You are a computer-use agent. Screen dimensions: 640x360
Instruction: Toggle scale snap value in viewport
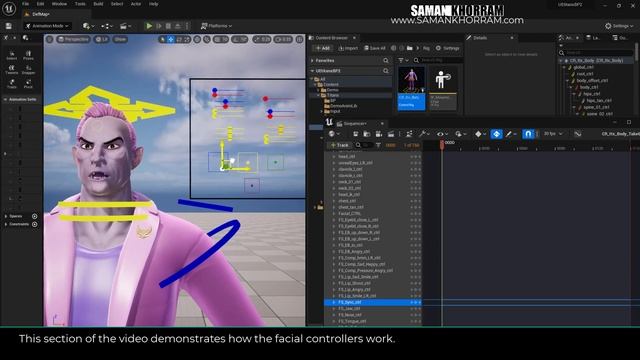coord(262,39)
